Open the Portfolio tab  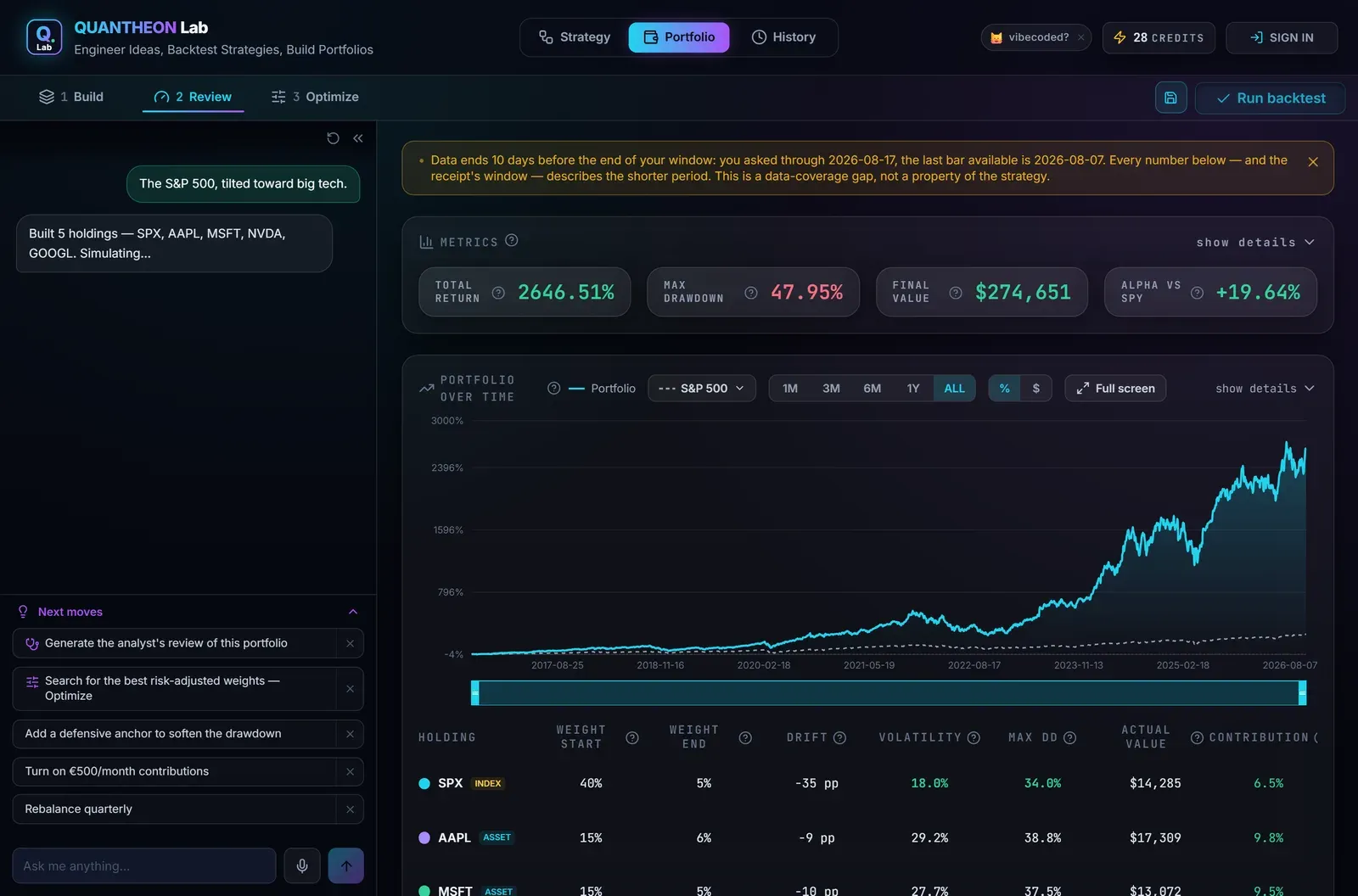tap(679, 37)
